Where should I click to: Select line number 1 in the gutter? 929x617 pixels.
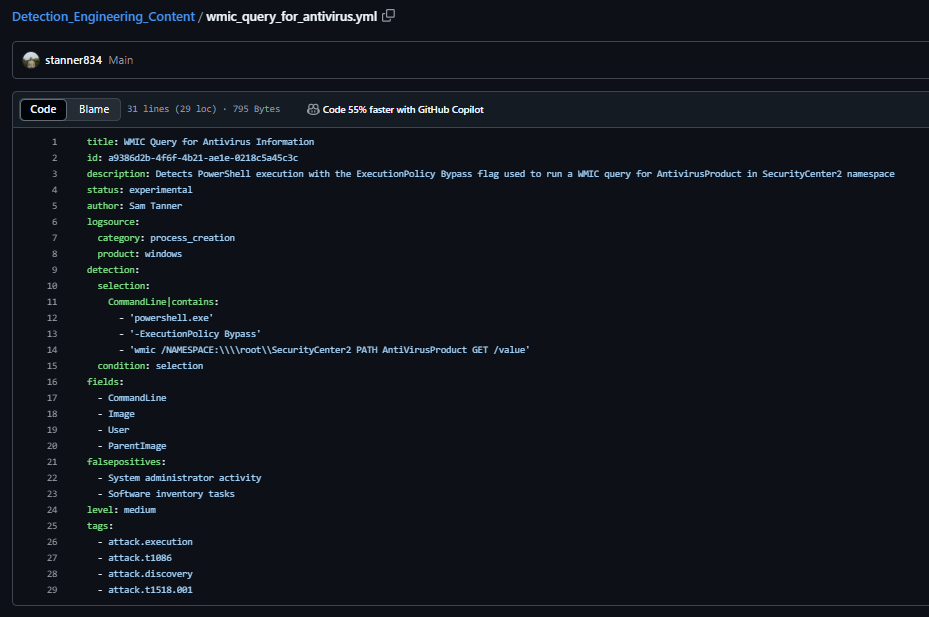(54, 142)
